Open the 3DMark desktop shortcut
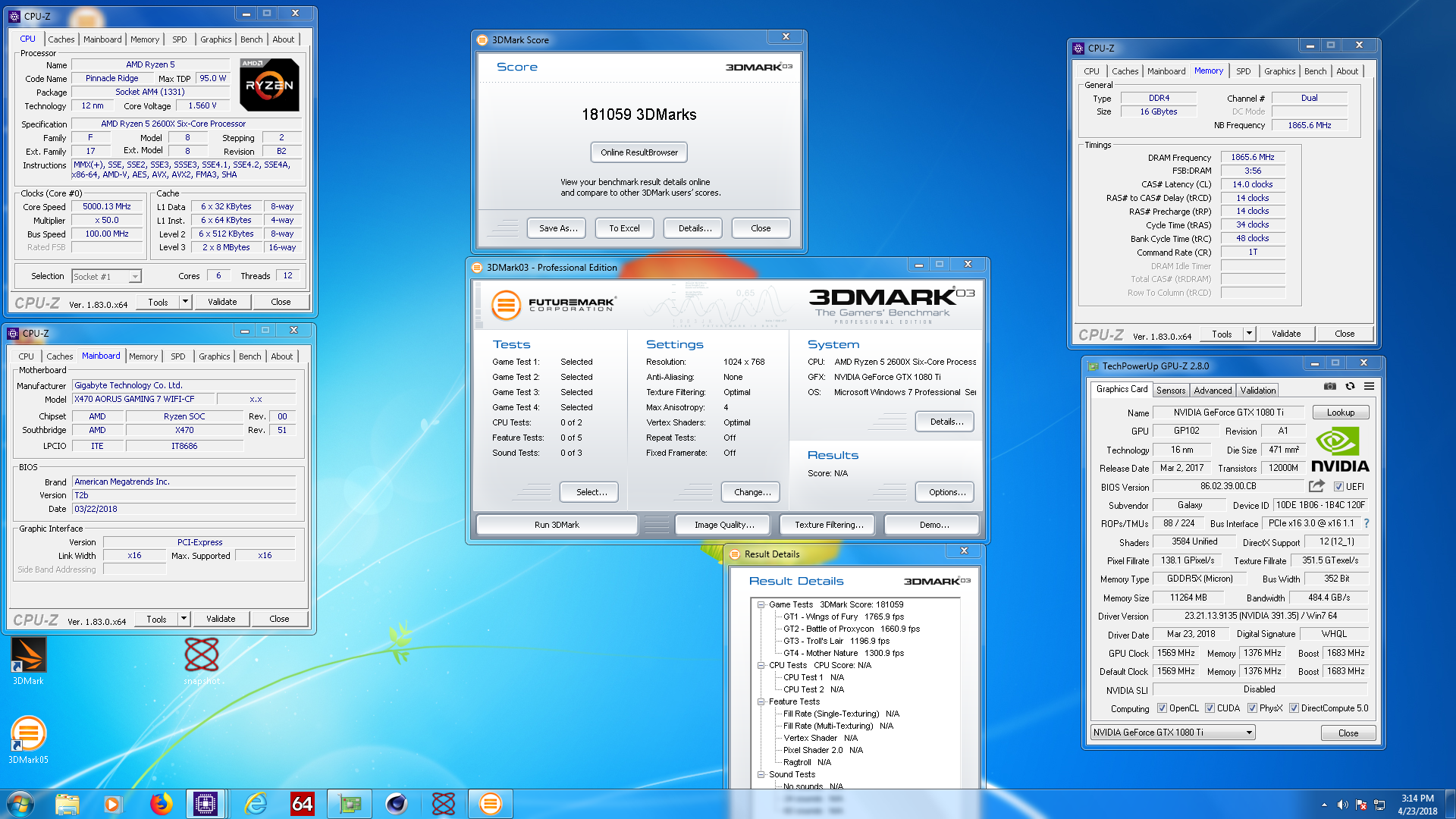This screenshot has height=819, width=1456. (28, 661)
